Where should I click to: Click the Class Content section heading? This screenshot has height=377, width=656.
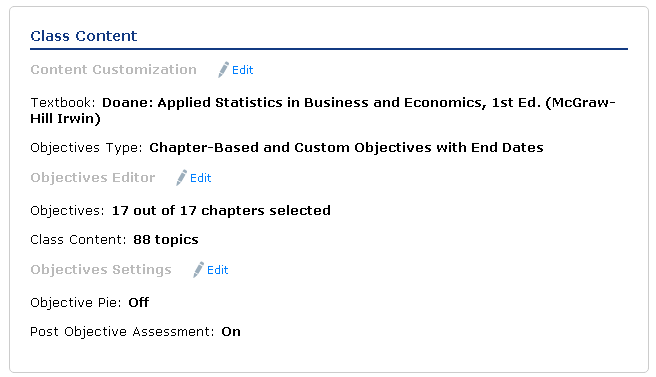coord(84,36)
